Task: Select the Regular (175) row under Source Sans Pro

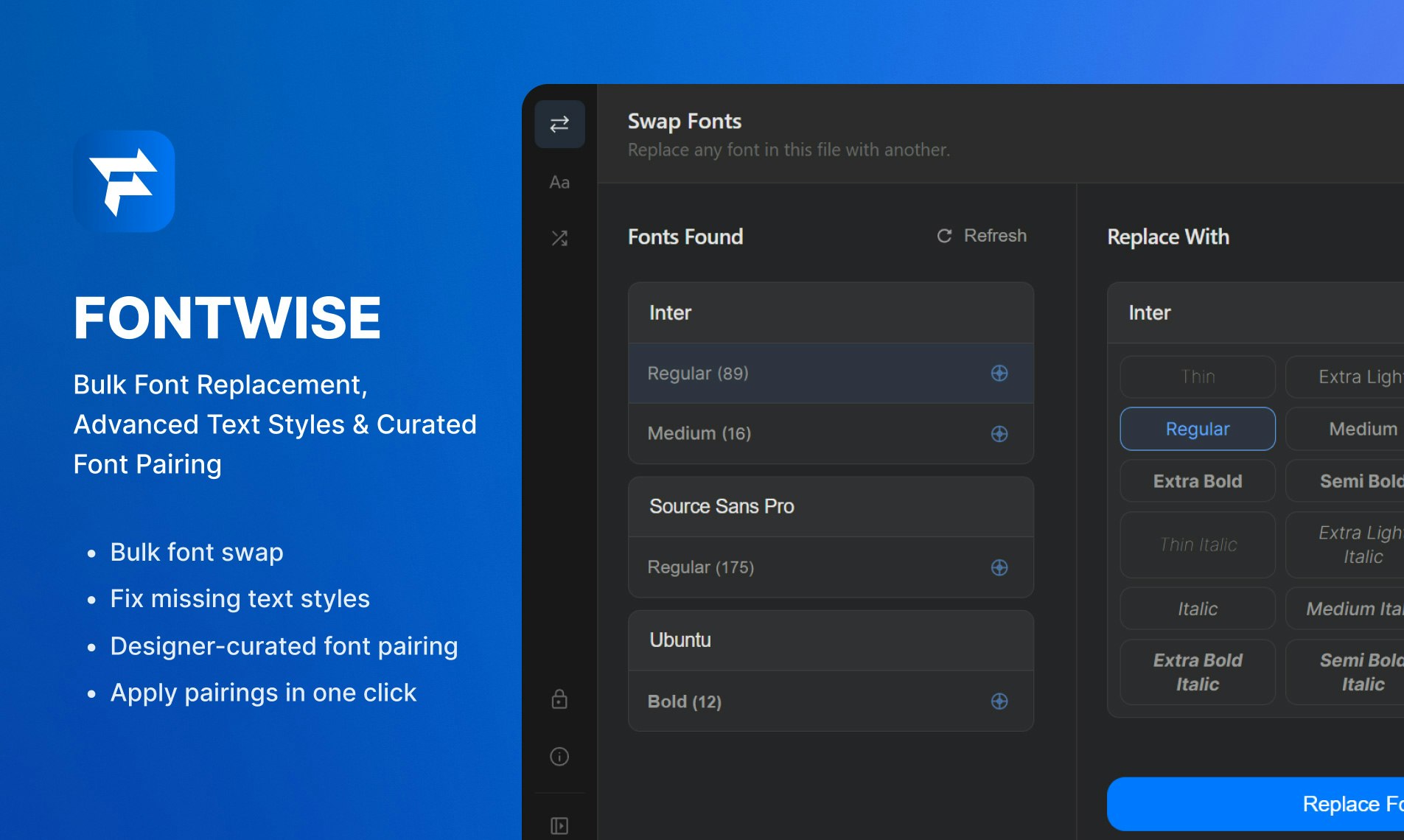Action: pos(831,567)
